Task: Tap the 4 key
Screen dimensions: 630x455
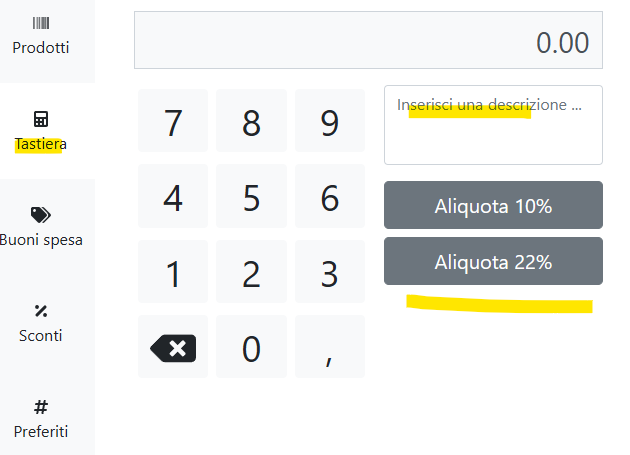Action: pyautogui.click(x=173, y=197)
